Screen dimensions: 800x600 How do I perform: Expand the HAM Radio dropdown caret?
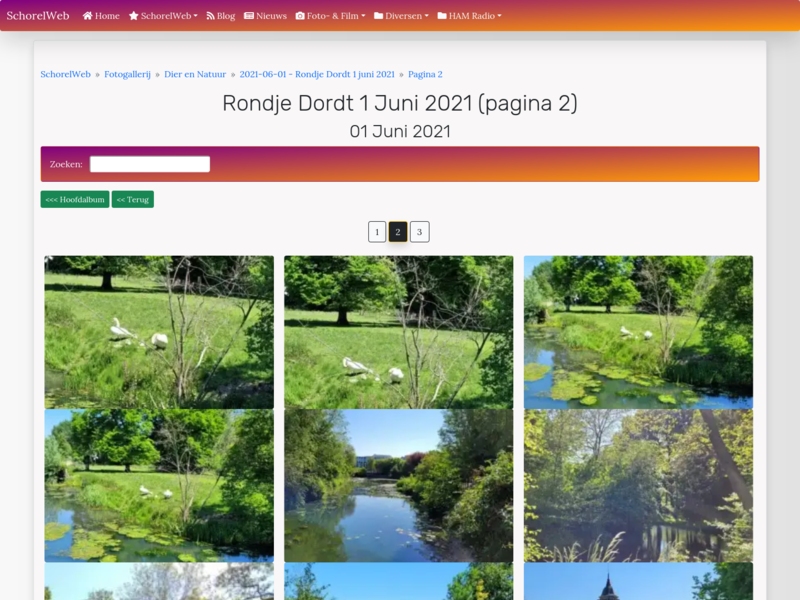pos(499,16)
